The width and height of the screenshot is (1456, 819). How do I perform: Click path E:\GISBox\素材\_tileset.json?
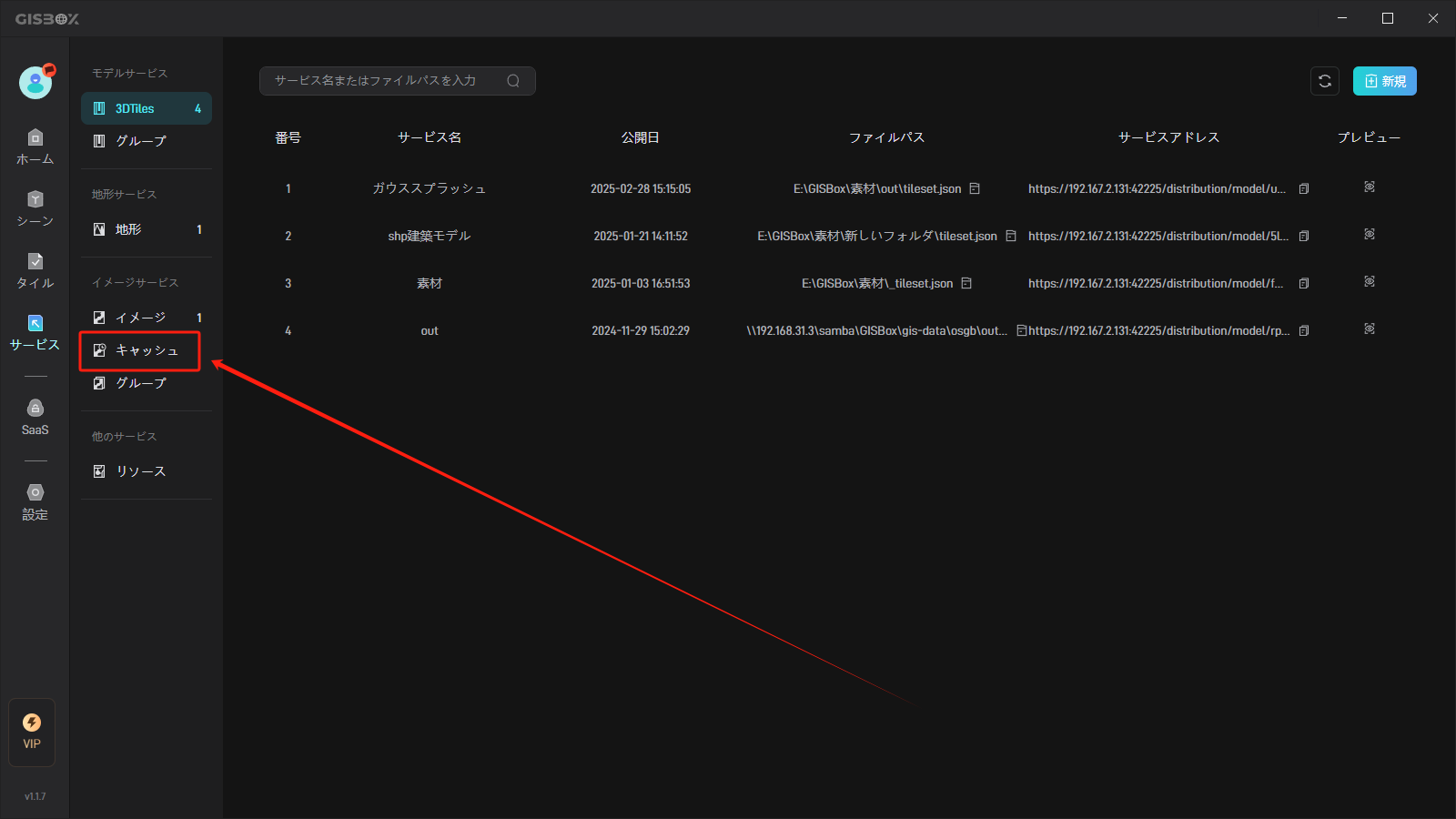click(x=877, y=283)
